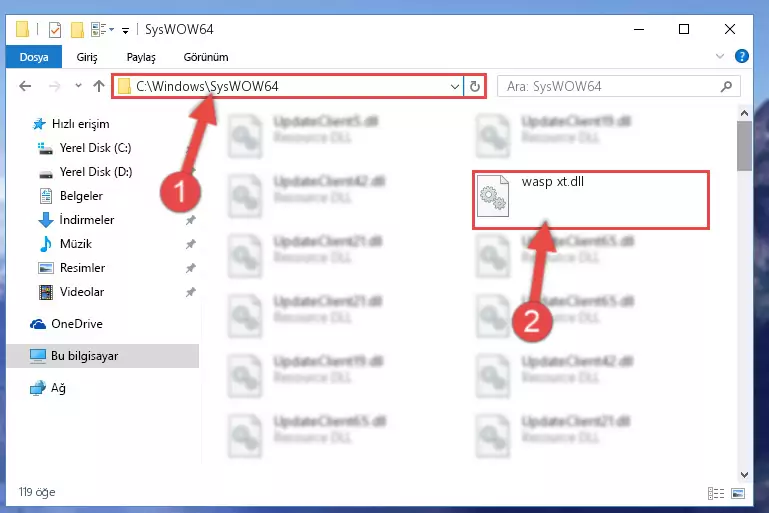Open the Müzik folder
The height and width of the screenshot is (513, 769).
click(x=65, y=244)
